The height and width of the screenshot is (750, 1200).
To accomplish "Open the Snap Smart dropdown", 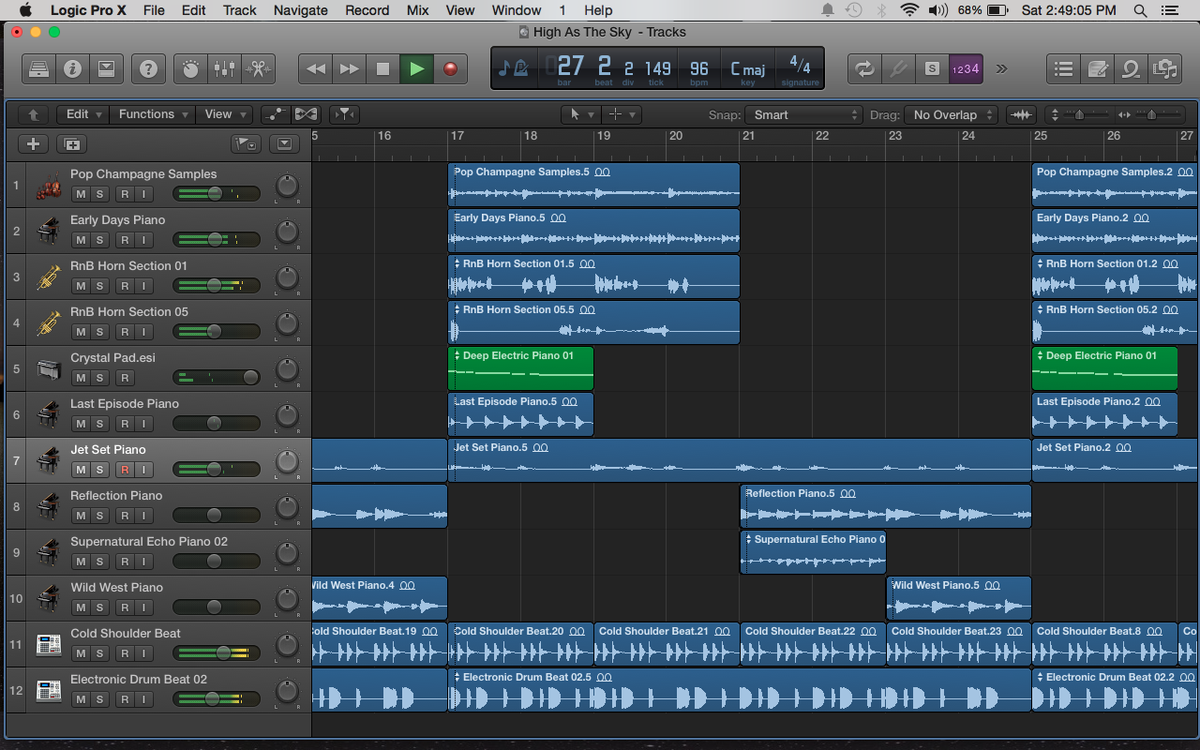I will tap(804, 115).
